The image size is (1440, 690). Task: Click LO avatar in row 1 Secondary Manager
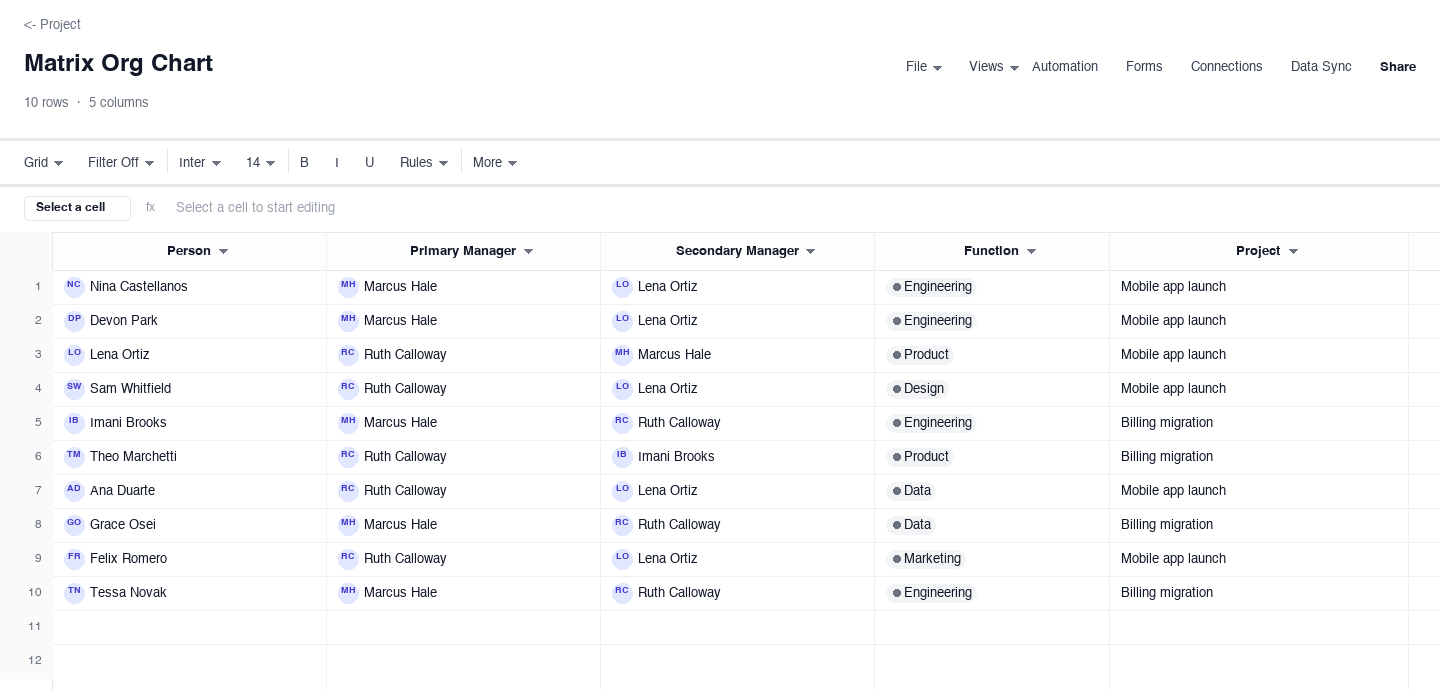point(622,287)
